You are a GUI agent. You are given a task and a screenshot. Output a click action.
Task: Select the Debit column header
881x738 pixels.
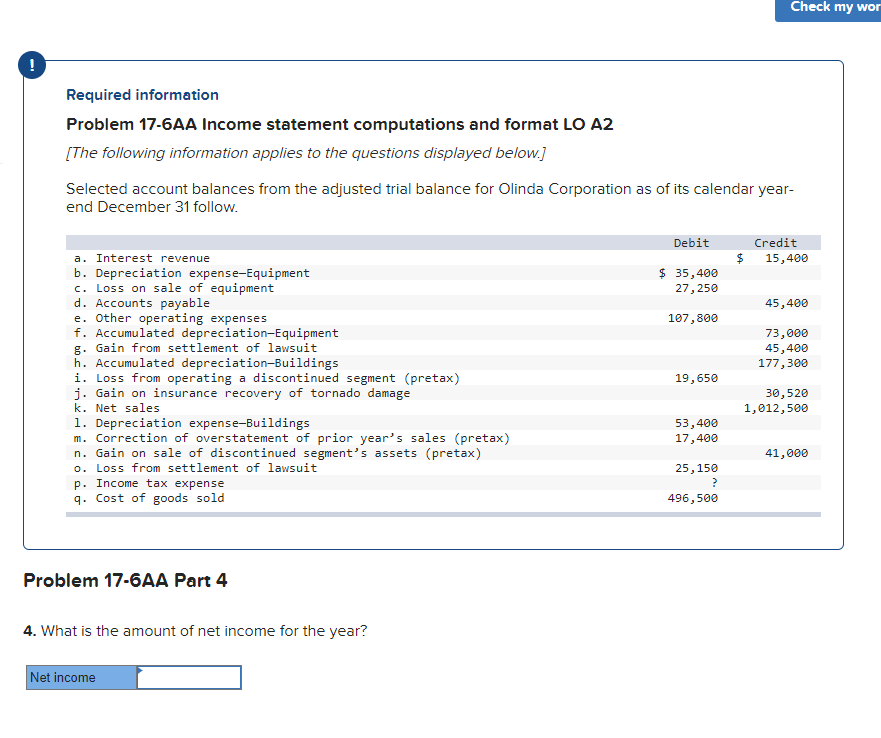pyautogui.click(x=691, y=242)
